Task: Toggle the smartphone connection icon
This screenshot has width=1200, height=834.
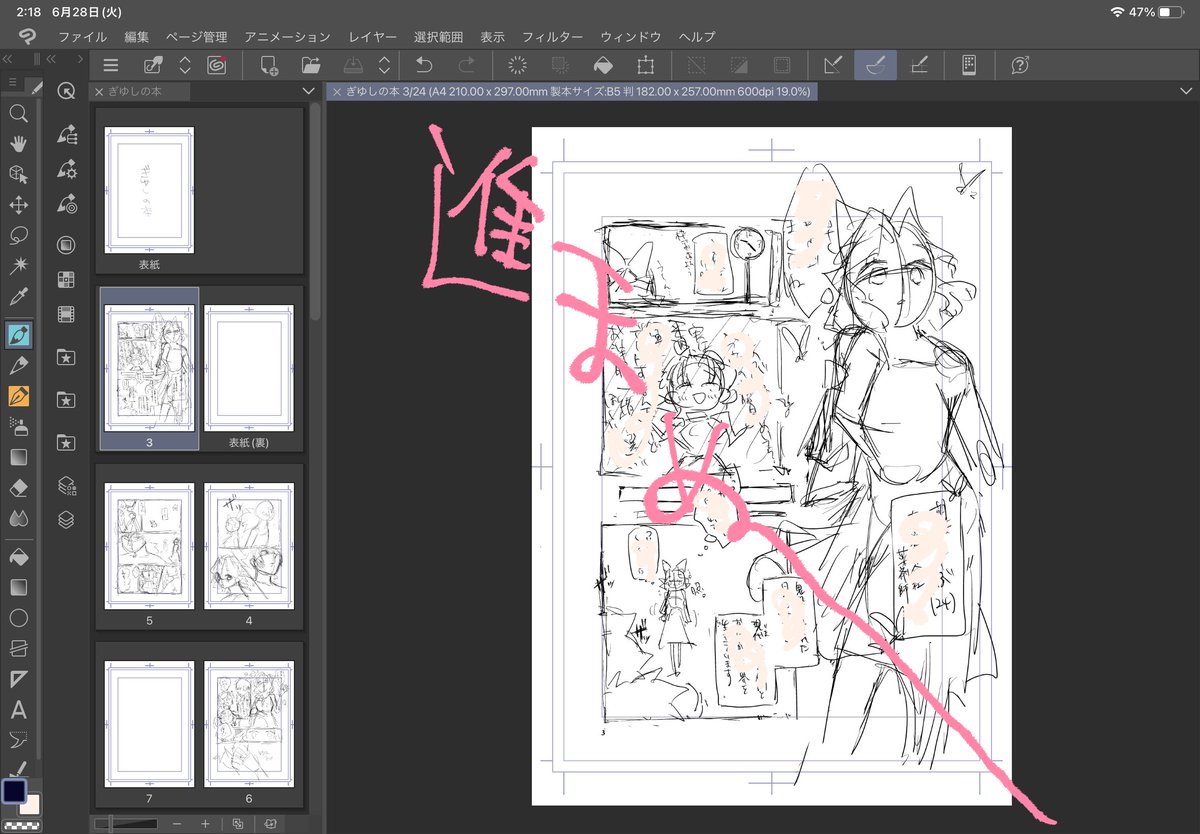Action: click(968, 66)
